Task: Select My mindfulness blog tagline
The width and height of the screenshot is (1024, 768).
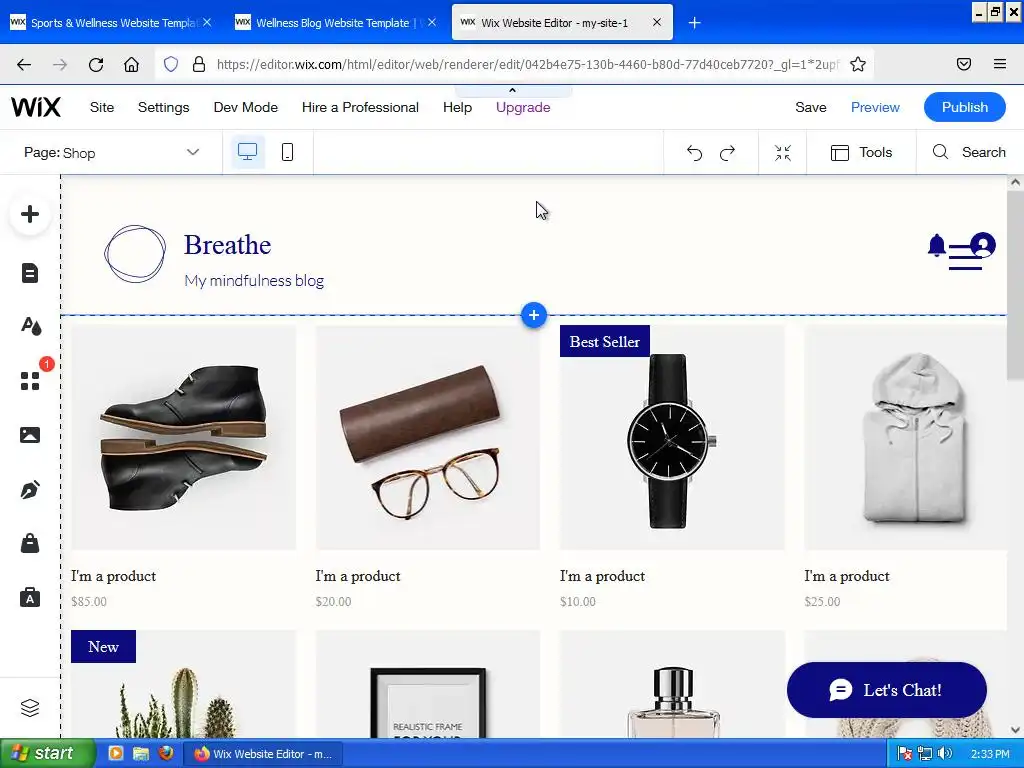Action: [254, 280]
